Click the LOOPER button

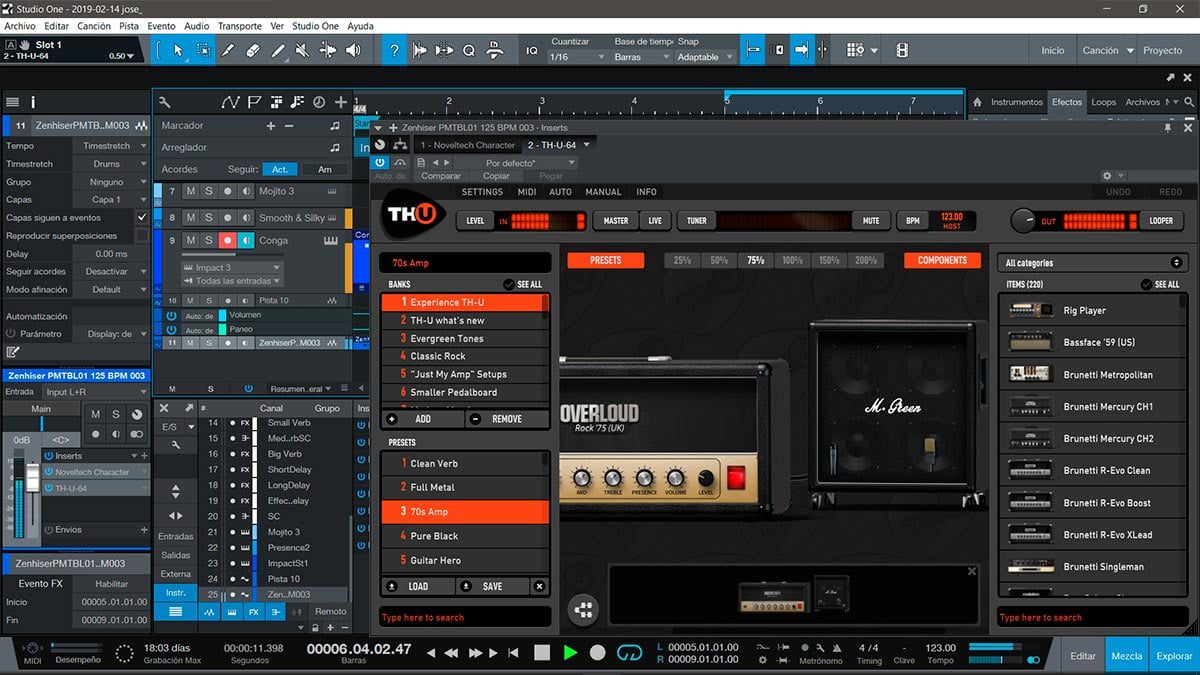(1161, 221)
